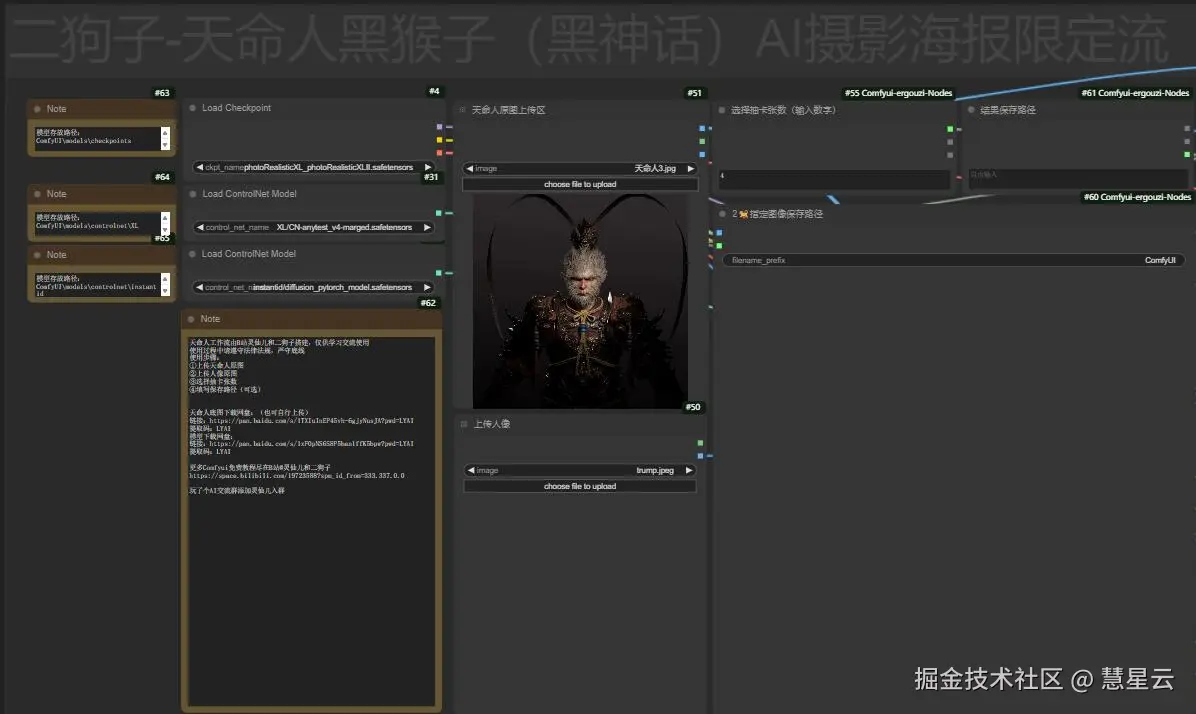This screenshot has height=714, width=1196.
Task: Collapse the 上传人像 node via its title dot
Action: [x=463, y=423]
